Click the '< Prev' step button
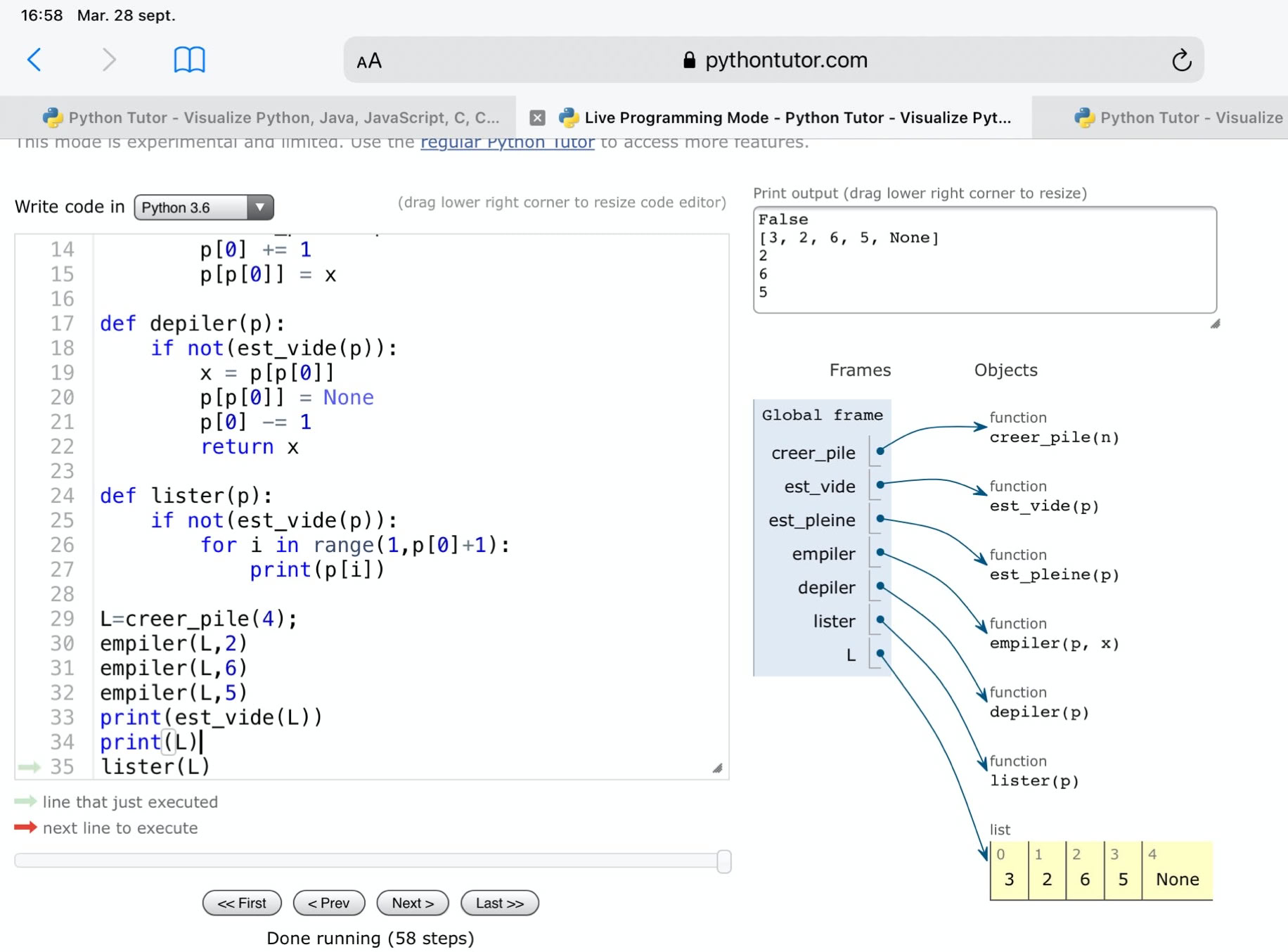 [x=328, y=903]
